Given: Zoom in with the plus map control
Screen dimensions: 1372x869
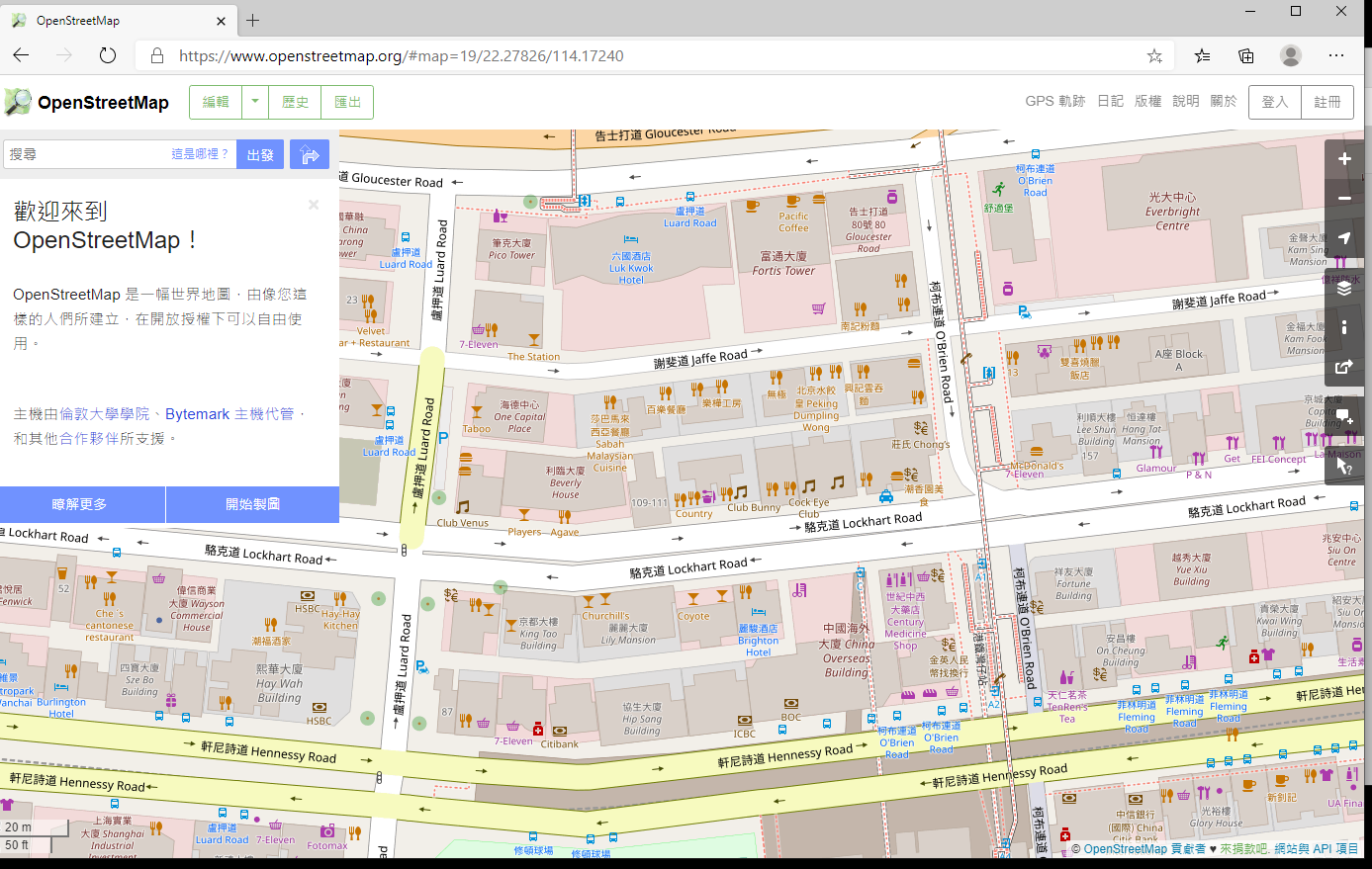Looking at the screenshot, I should [1344, 159].
